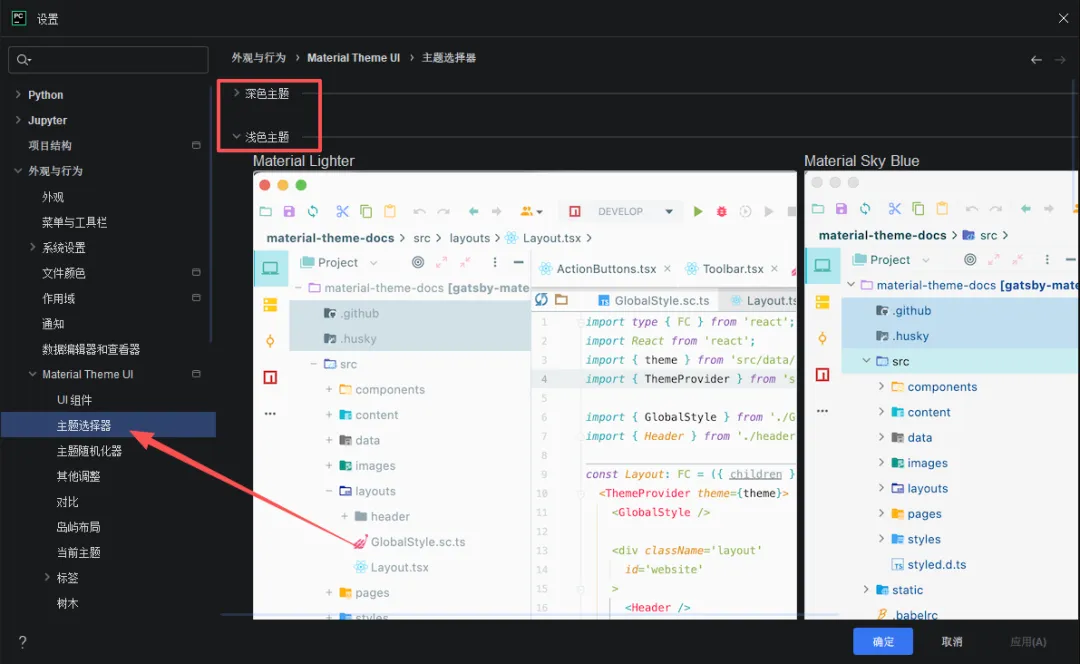Open the UI 组件 settings page
Viewport: 1080px width, 664px height.
[x=74, y=400]
